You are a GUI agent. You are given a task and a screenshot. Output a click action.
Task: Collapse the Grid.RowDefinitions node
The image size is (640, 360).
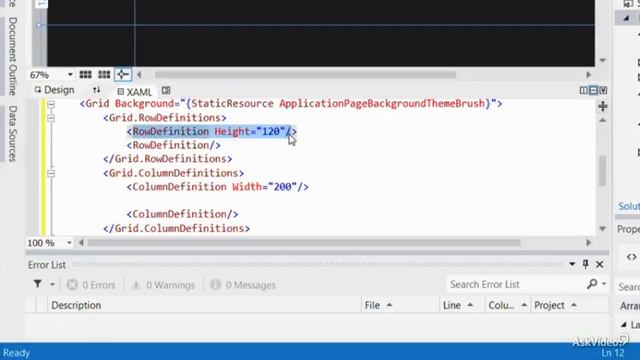pyautogui.click(x=51, y=118)
